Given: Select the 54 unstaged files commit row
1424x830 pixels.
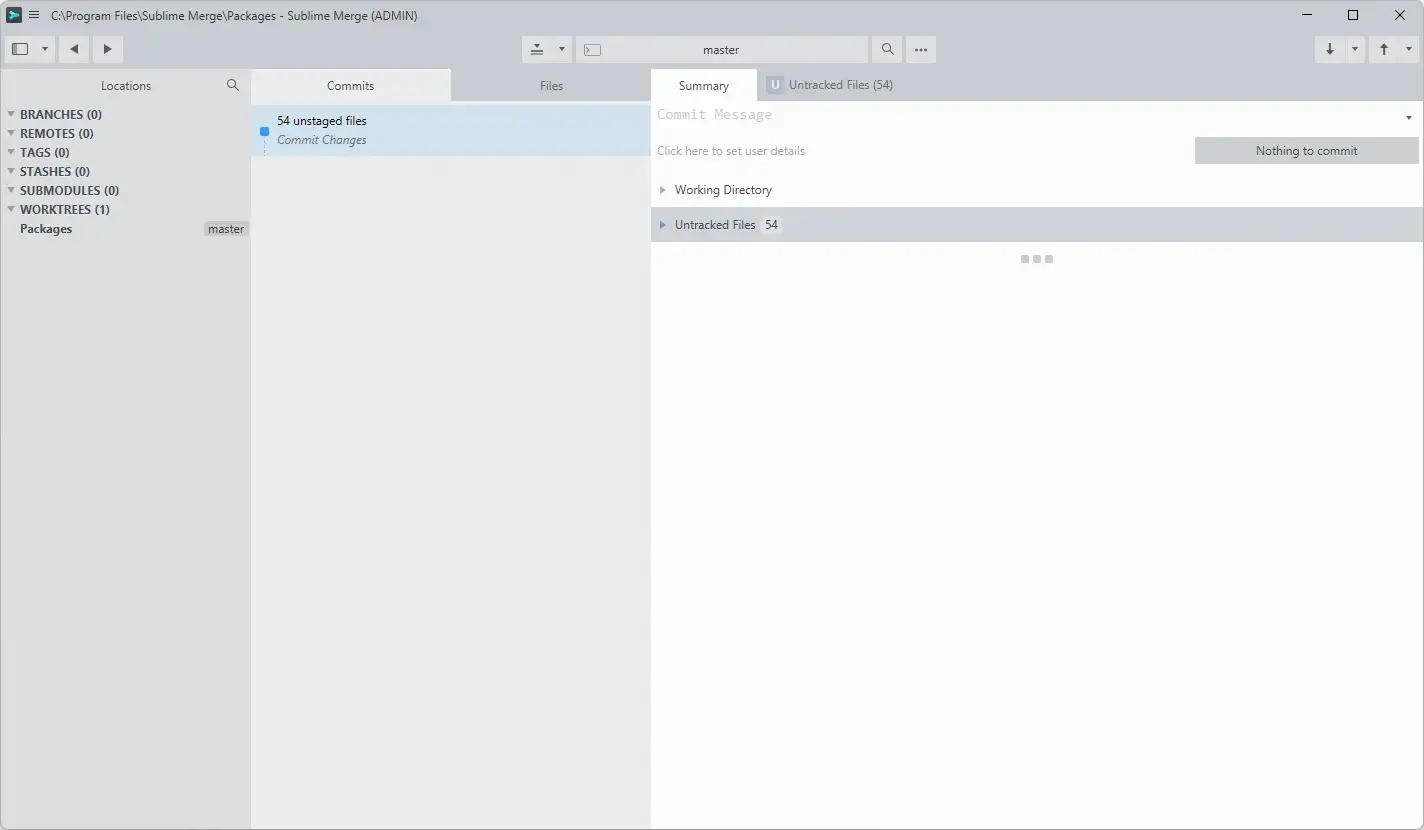Looking at the screenshot, I should pyautogui.click(x=450, y=130).
